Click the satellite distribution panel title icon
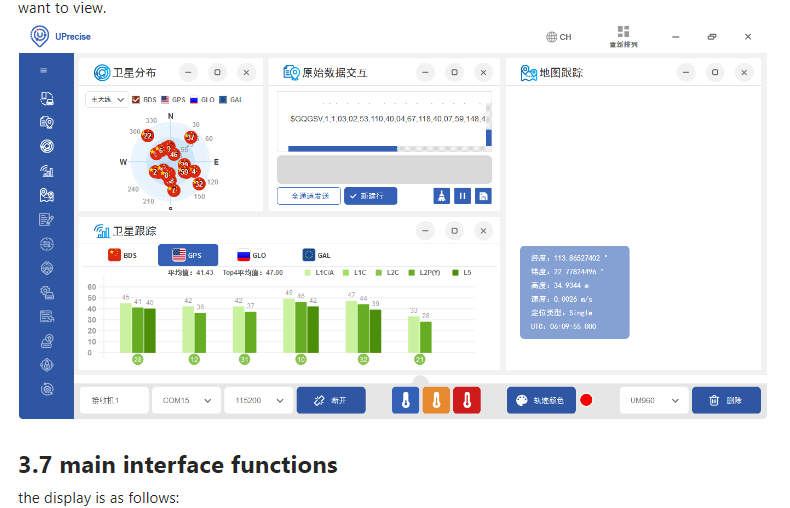This screenshot has width=790, height=508. [102, 73]
